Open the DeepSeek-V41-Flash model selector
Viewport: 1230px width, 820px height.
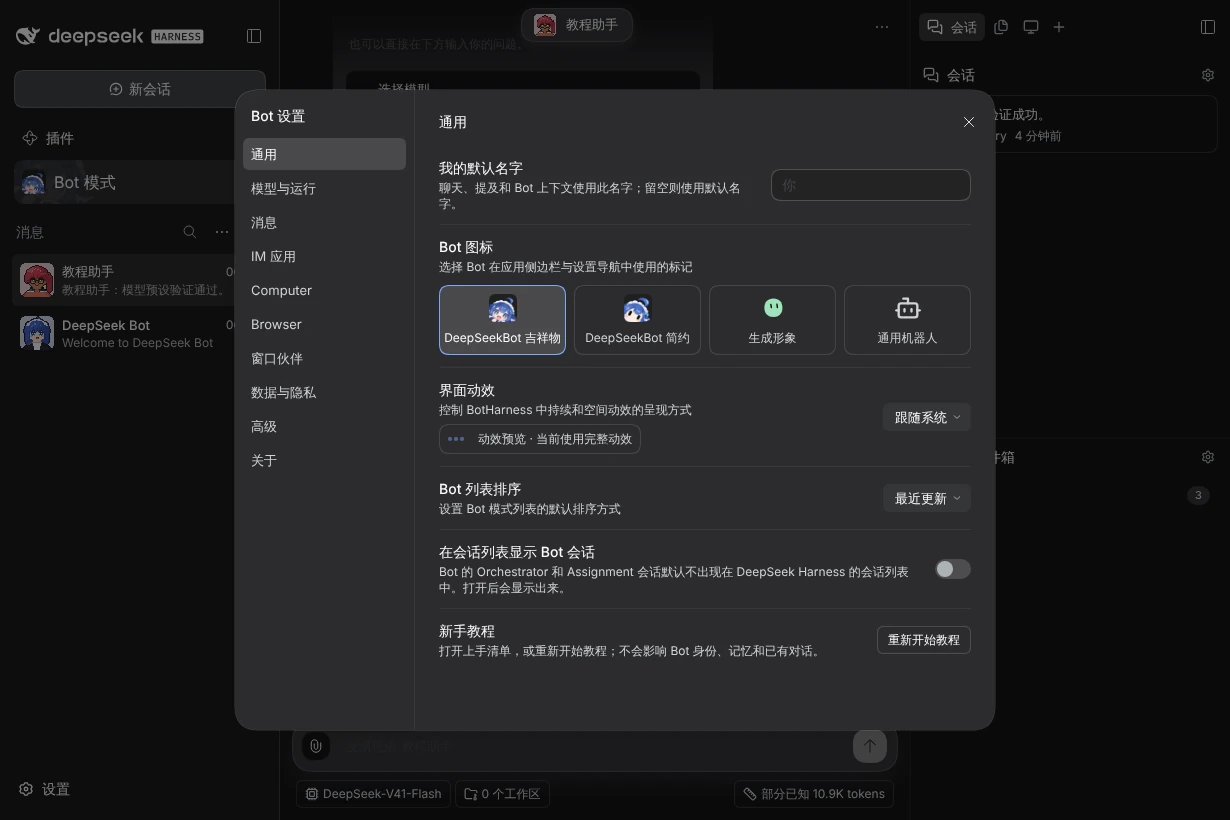(373, 794)
